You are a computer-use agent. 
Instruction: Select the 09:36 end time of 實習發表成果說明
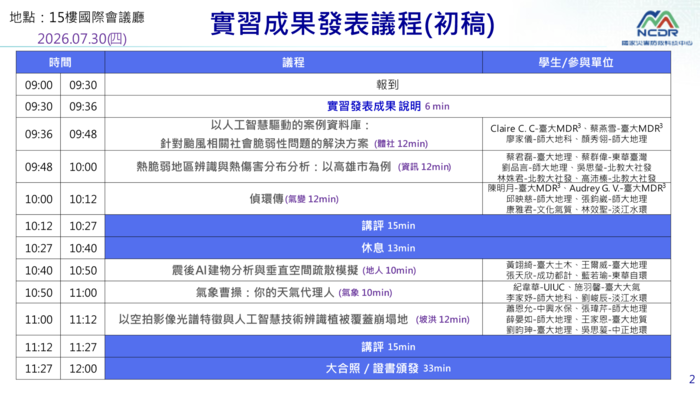(x=83, y=107)
